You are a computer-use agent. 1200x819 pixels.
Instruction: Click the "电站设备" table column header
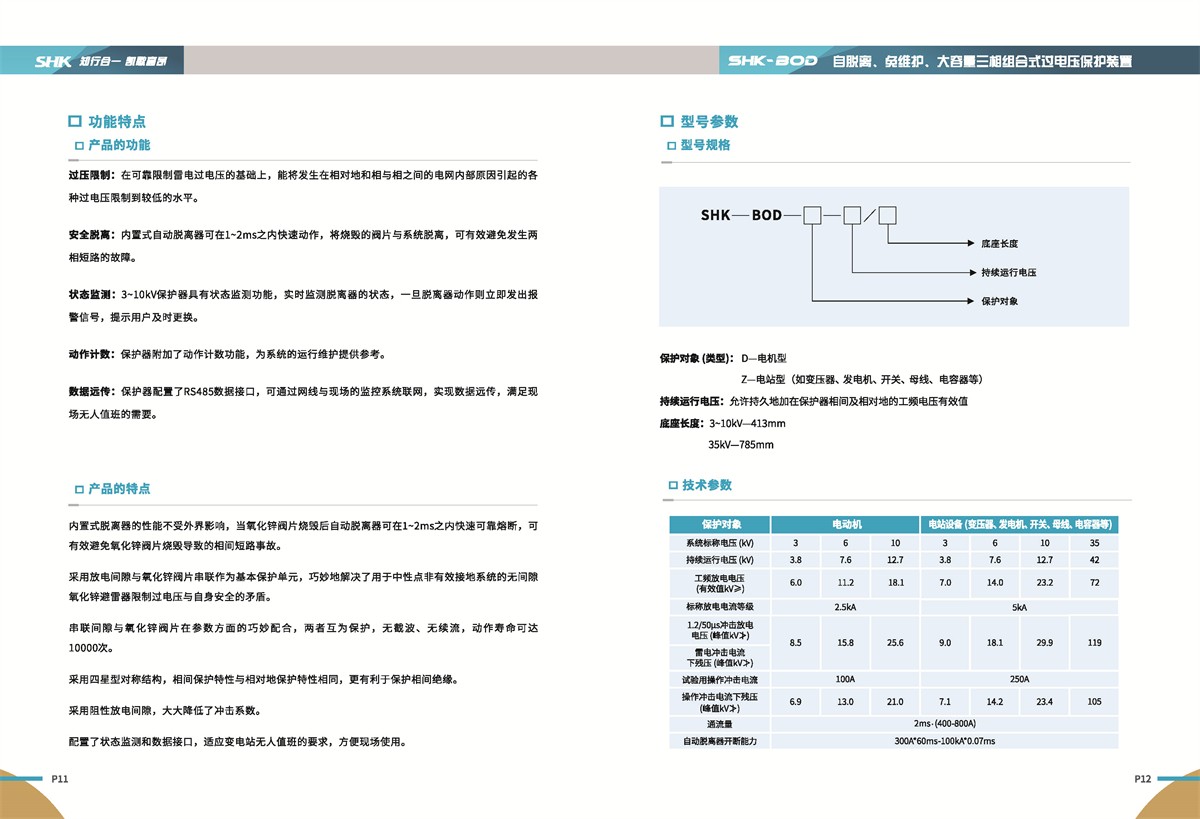(1019, 524)
